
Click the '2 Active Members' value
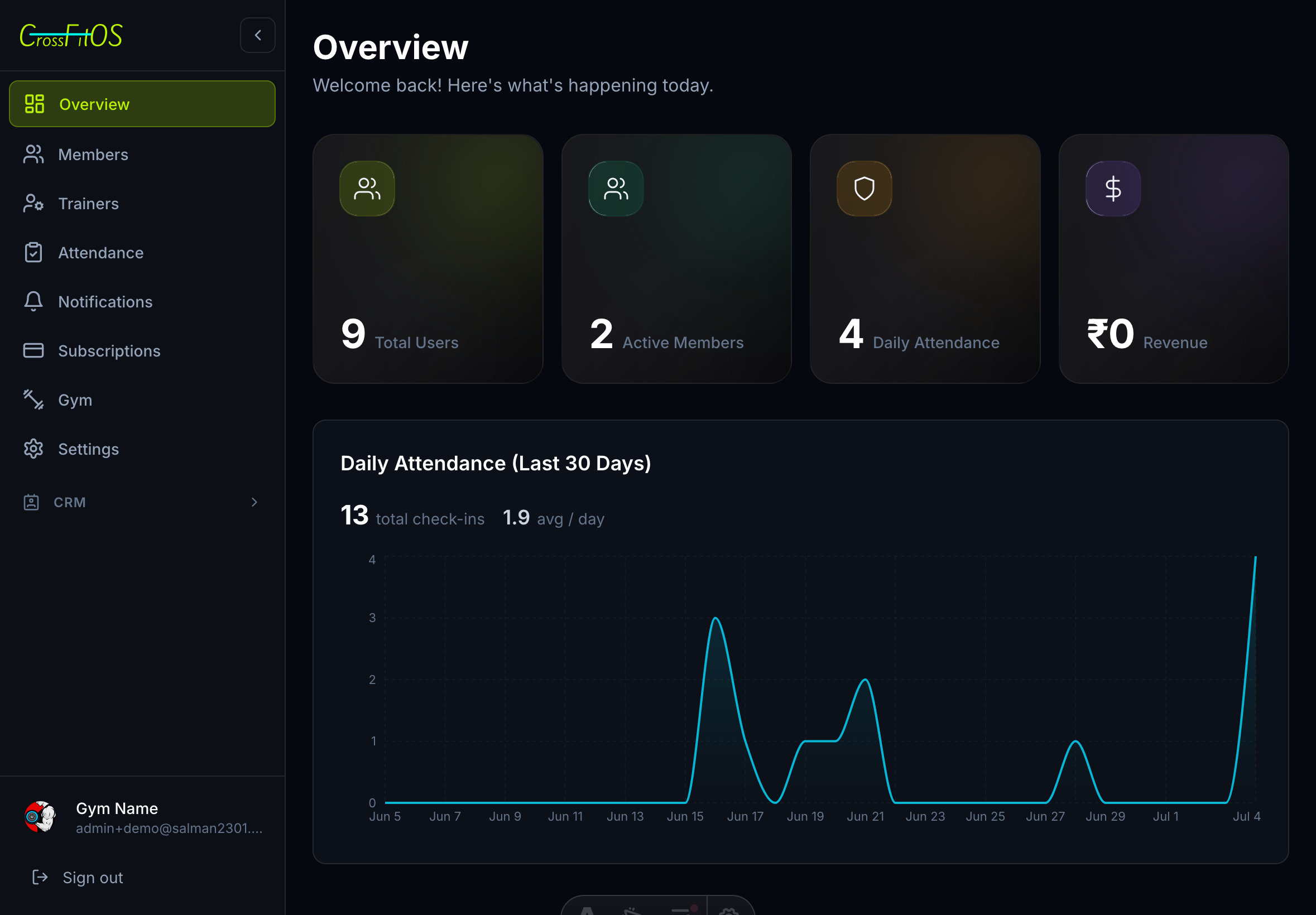[666, 335]
